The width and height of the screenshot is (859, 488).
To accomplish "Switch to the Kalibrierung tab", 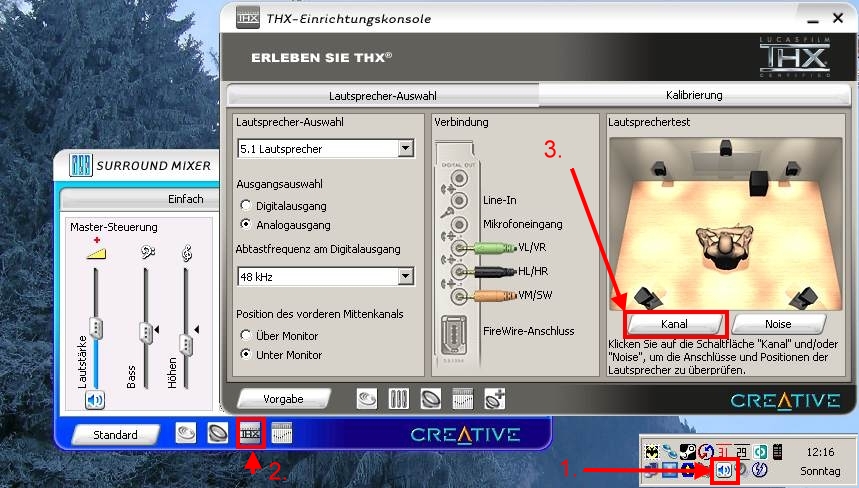I will (x=693, y=95).
